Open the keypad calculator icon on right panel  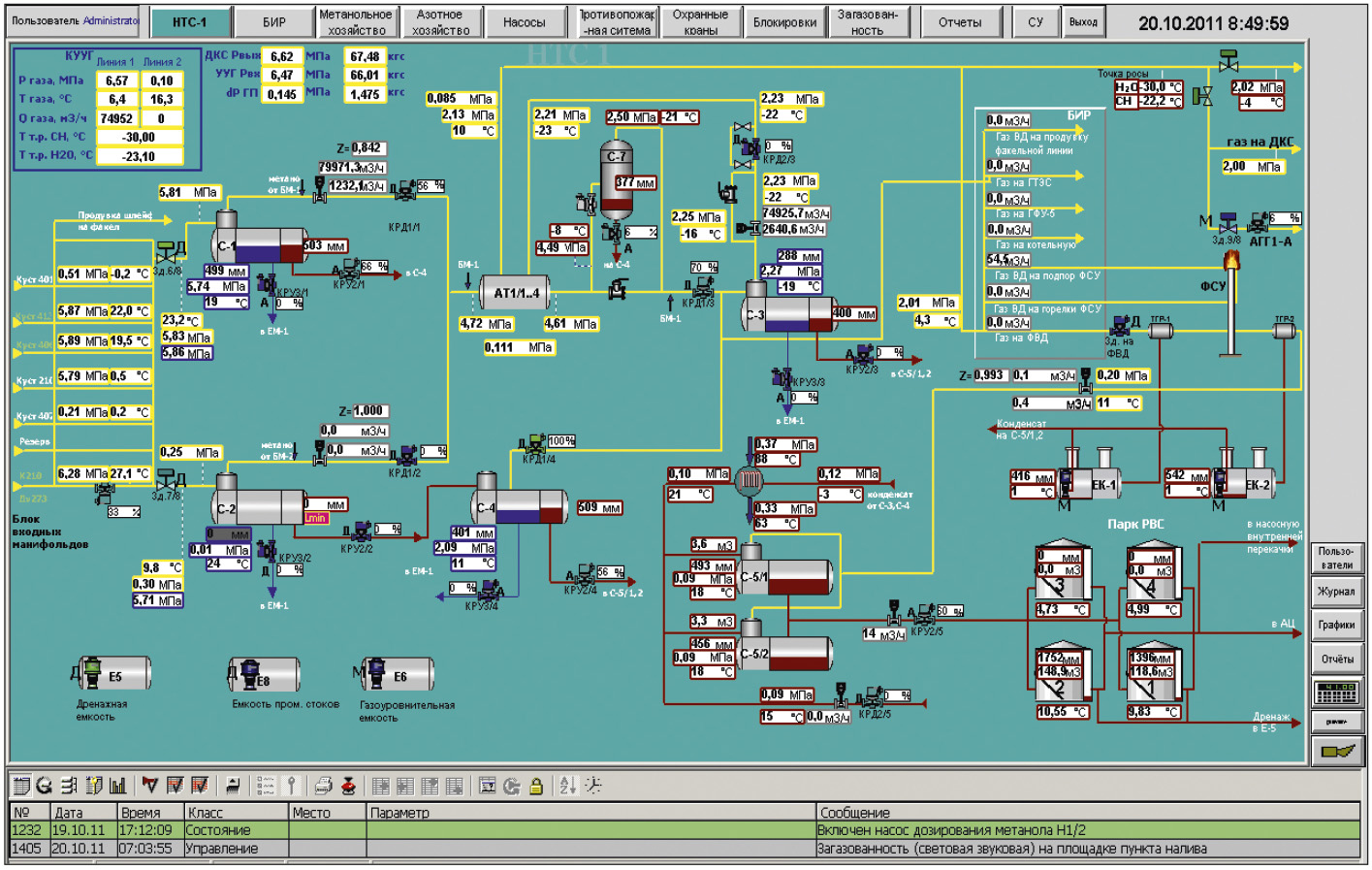click(x=1336, y=693)
